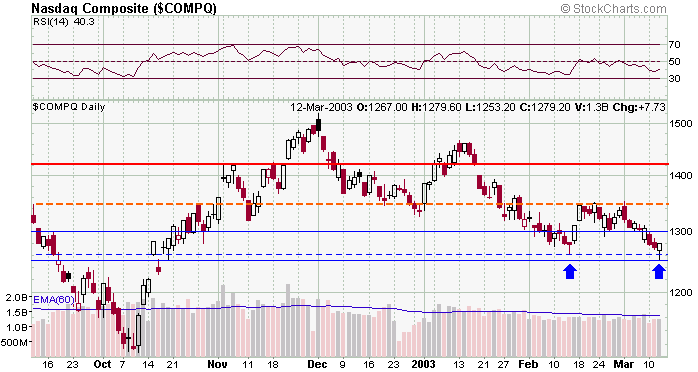The height and width of the screenshot is (372, 698).
Task: Select the "RSI(14) 40.3" indicator label
Action: pos(64,21)
